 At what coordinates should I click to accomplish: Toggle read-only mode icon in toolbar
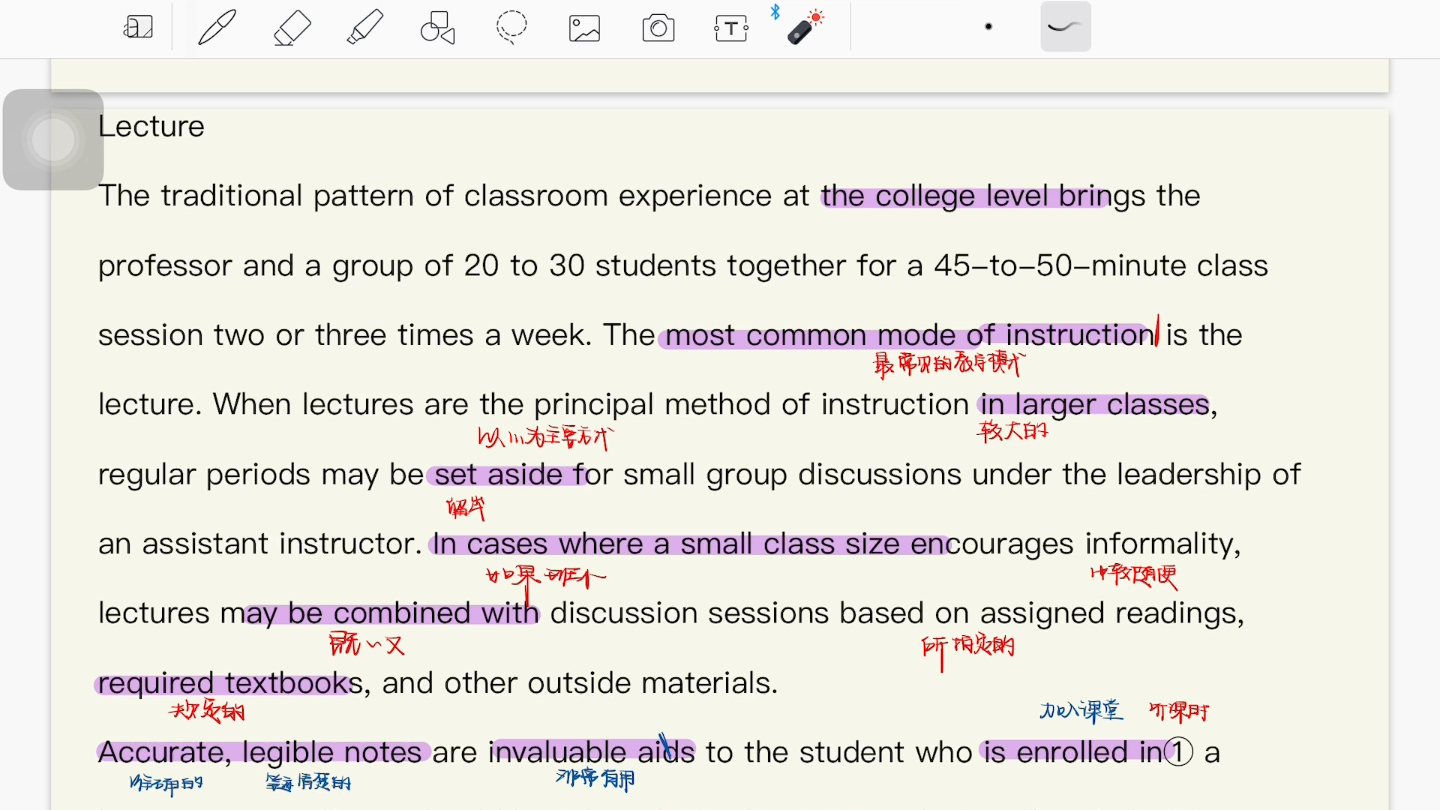pyautogui.click(x=138, y=27)
